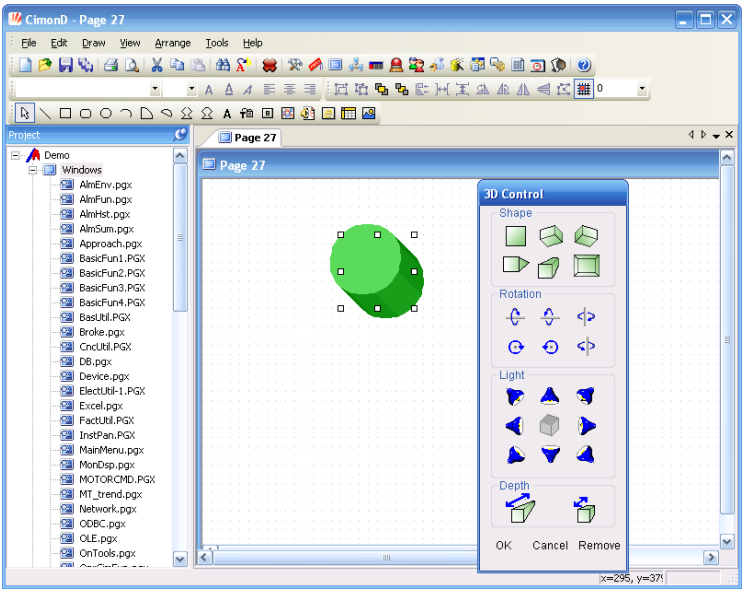Collapse the Windows folder in project tree
The image size is (744, 591).
pyautogui.click(x=33, y=170)
